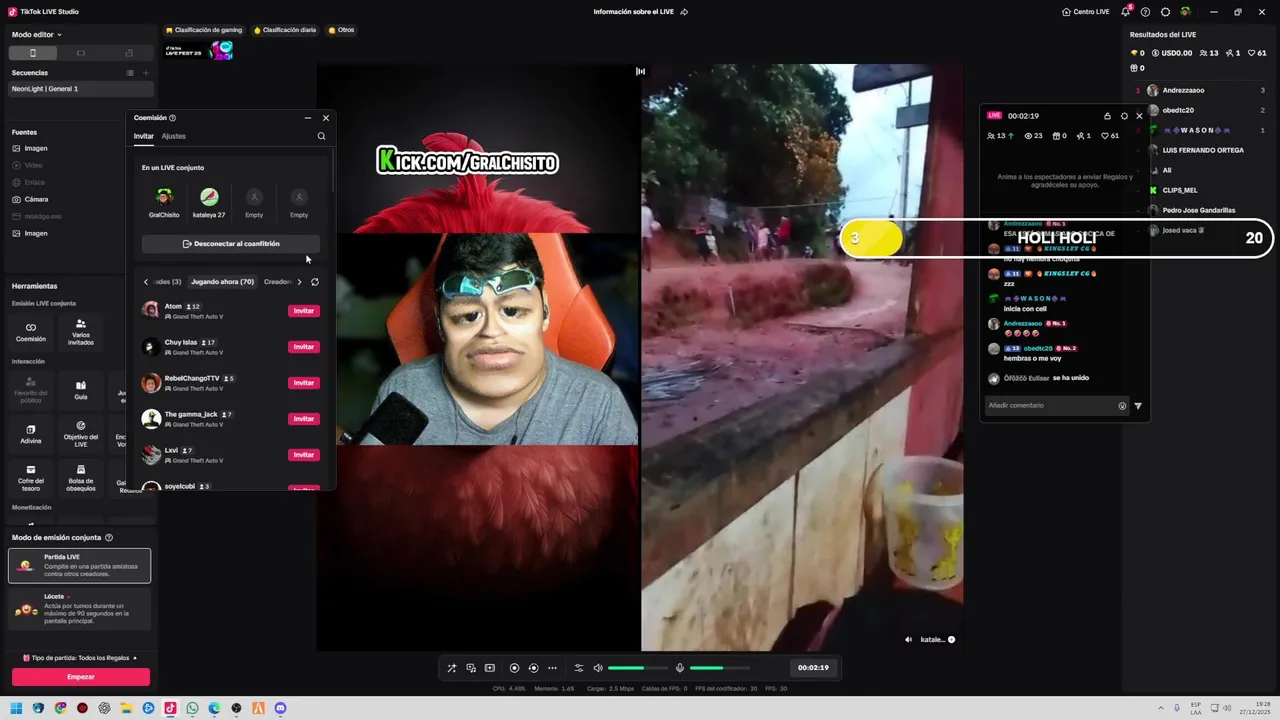Search creators in the Coemisión panel
This screenshot has width=1280, height=720.
point(321,136)
